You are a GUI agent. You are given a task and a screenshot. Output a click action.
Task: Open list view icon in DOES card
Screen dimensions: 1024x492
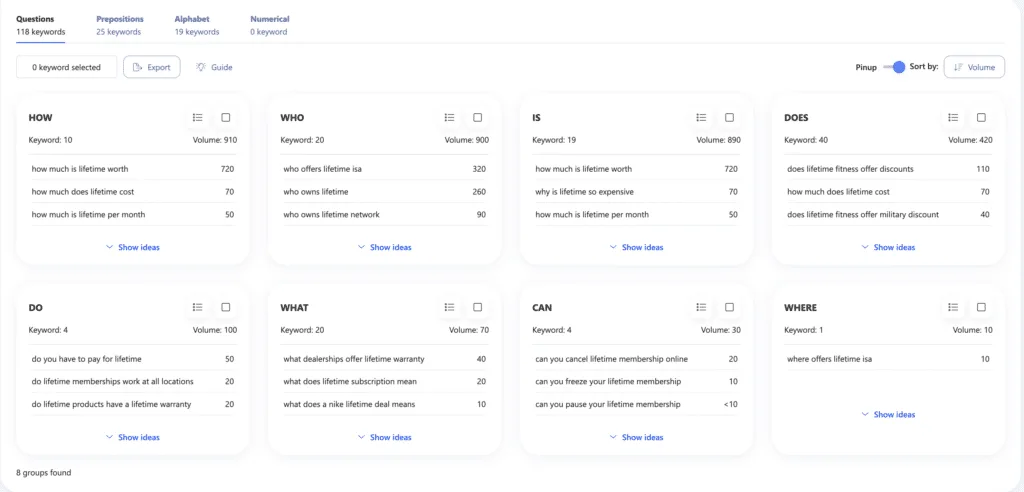(953, 118)
